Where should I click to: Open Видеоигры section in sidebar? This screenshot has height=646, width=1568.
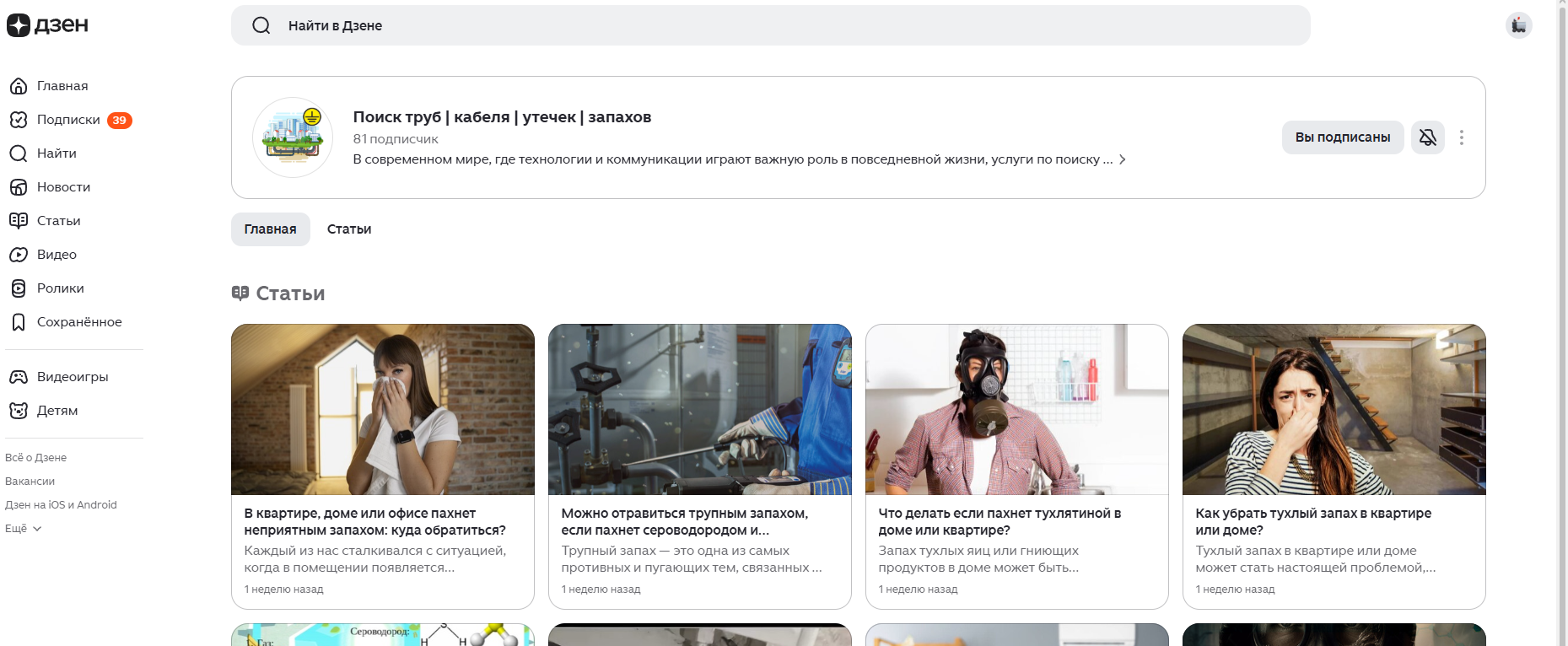pyautogui.click(x=72, y=377)
